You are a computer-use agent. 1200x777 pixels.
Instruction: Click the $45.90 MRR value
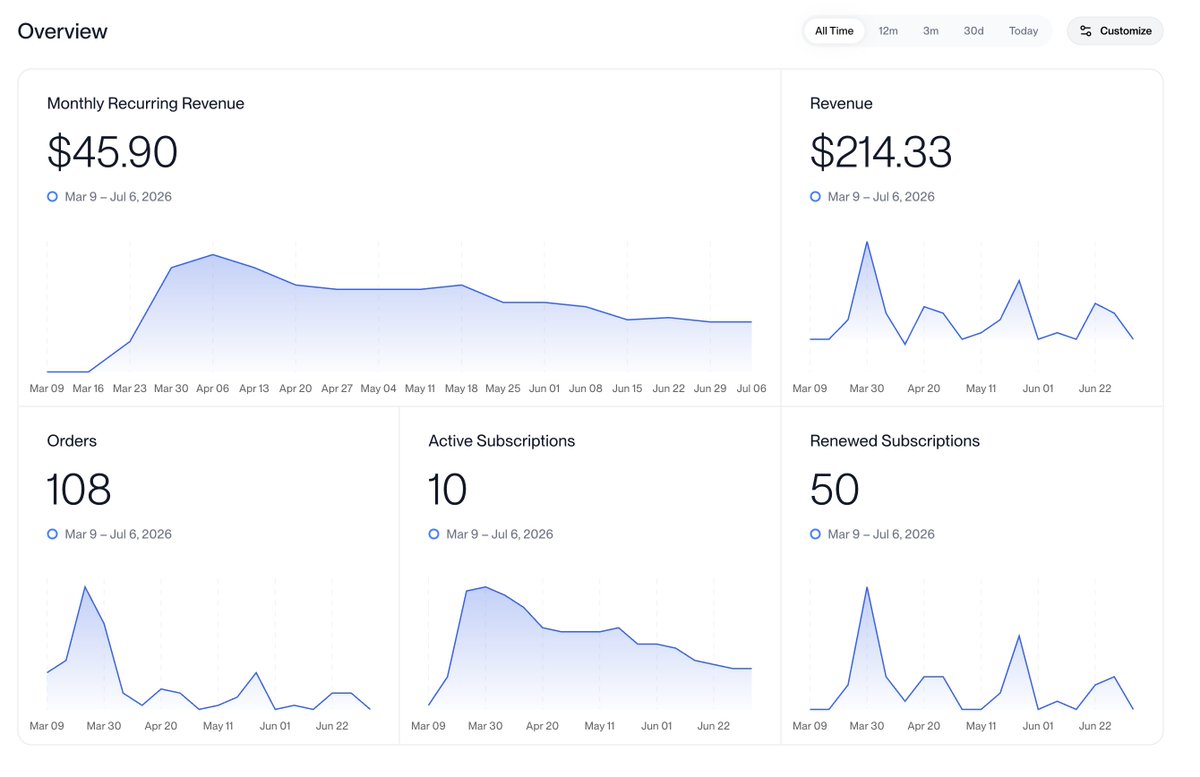(112, 152)
